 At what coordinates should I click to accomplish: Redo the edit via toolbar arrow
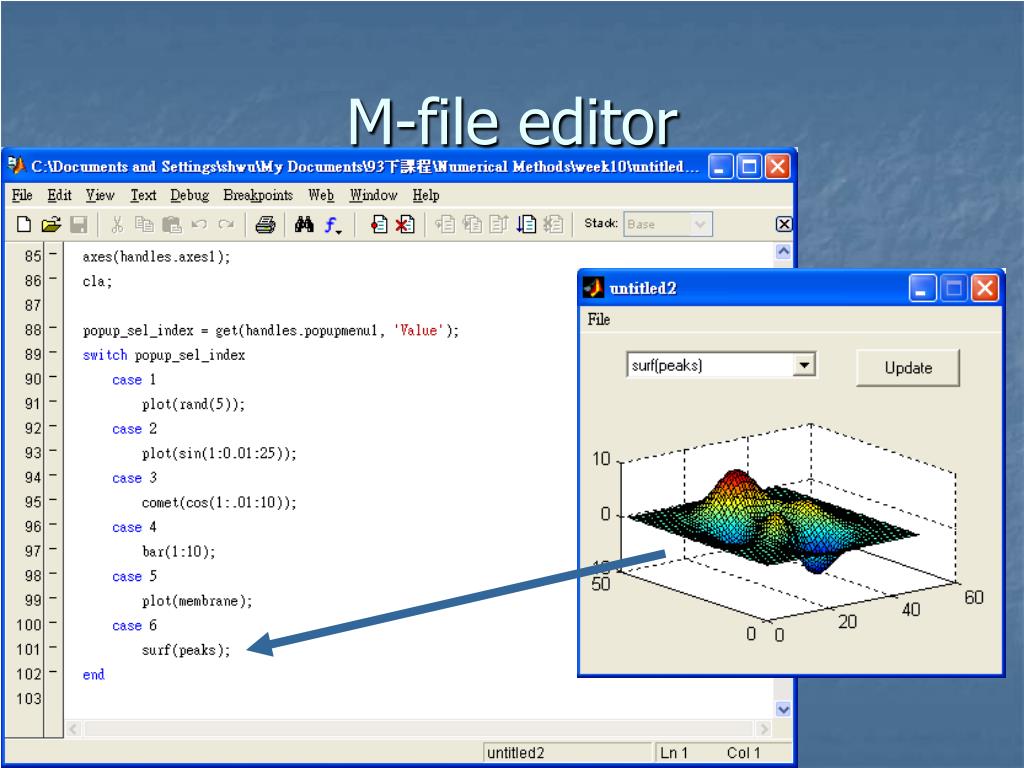tap(226, 225)
